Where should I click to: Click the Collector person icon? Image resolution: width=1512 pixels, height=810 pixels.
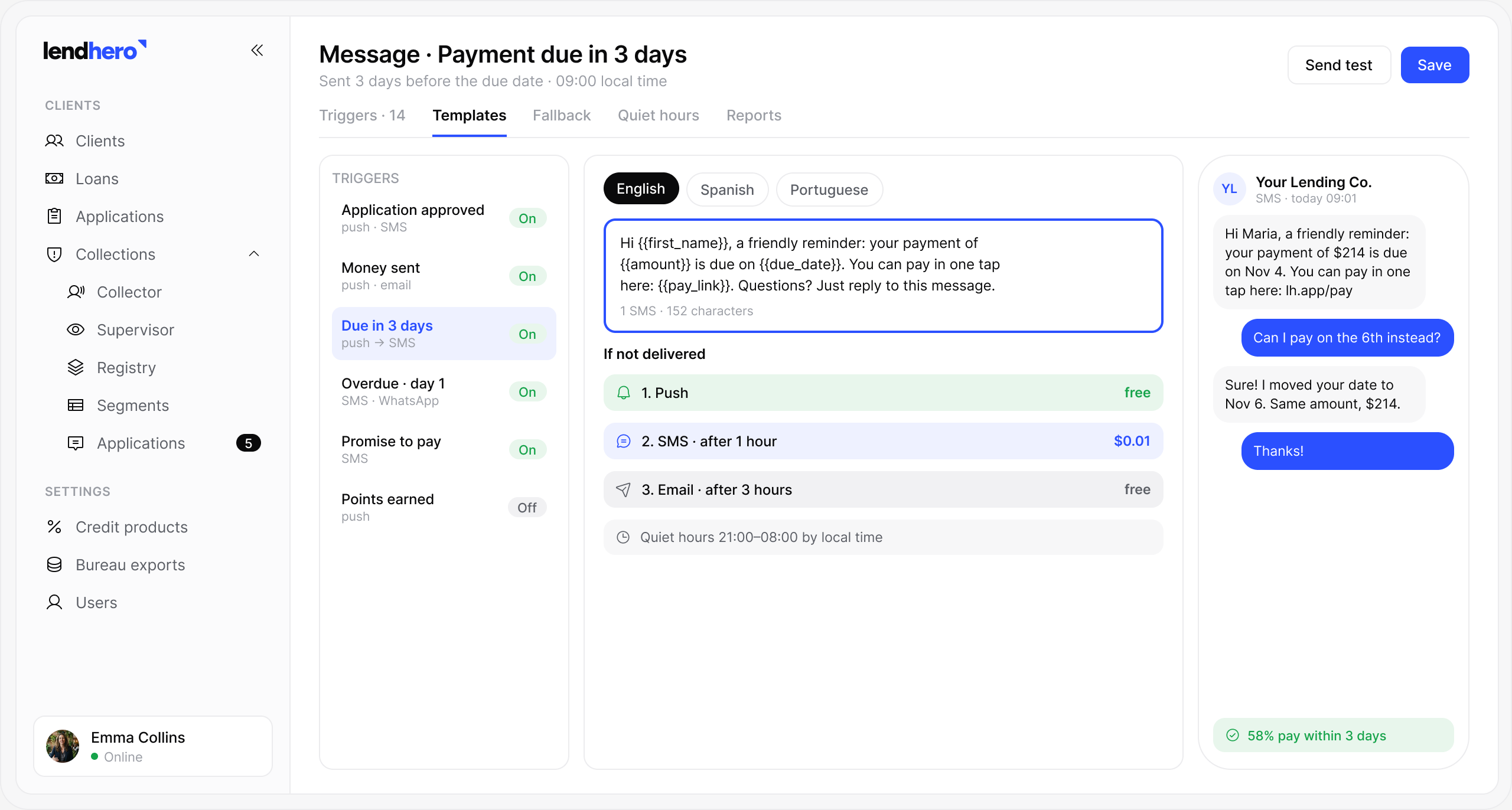pyautogui.click(x=76, y=292)
